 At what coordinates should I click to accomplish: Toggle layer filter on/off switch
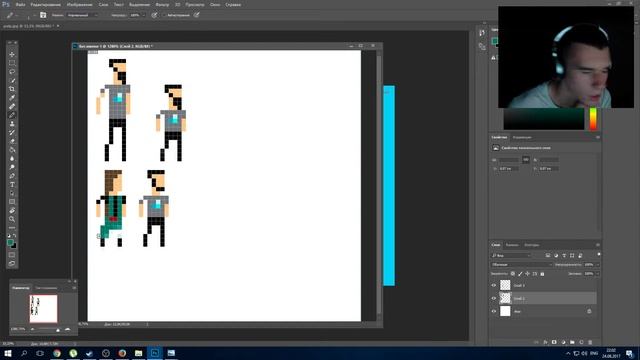pyautogui.click(x=598, y=255)
